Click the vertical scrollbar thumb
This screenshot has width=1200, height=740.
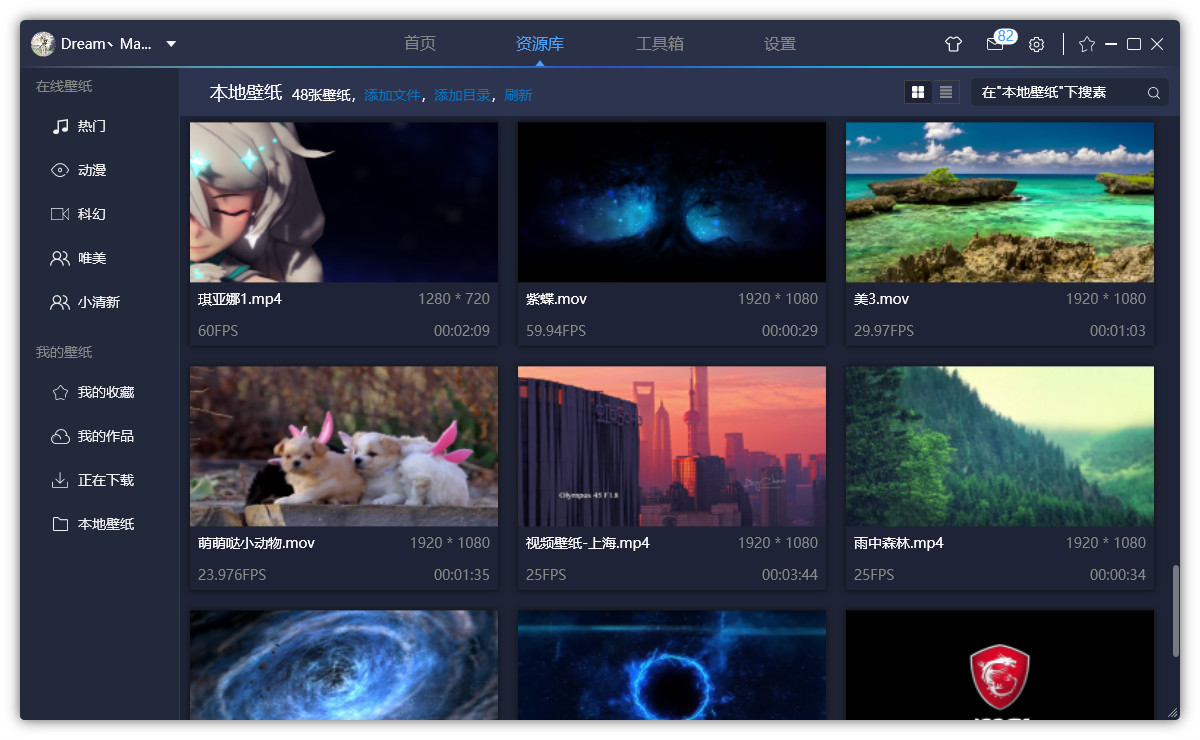pos(1175,611)
